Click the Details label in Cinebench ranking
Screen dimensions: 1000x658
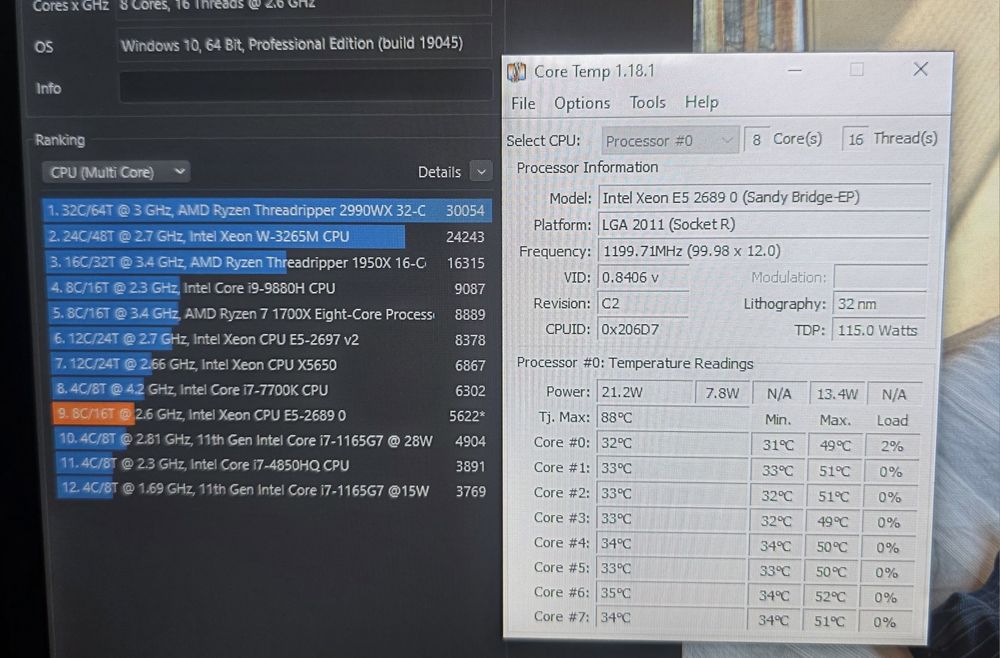[439, 172]
